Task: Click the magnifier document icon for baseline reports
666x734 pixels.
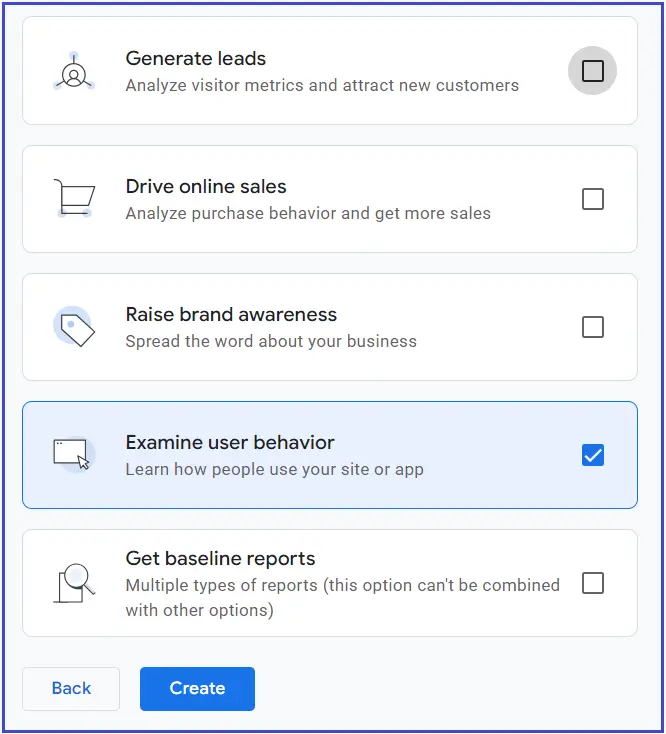Action: pyautogui.click(x=74, y=583)
